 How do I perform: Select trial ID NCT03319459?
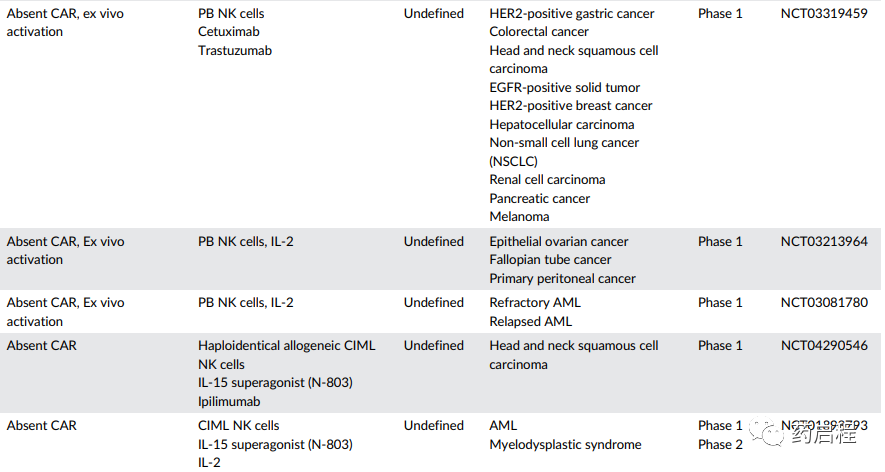point(824,14)
